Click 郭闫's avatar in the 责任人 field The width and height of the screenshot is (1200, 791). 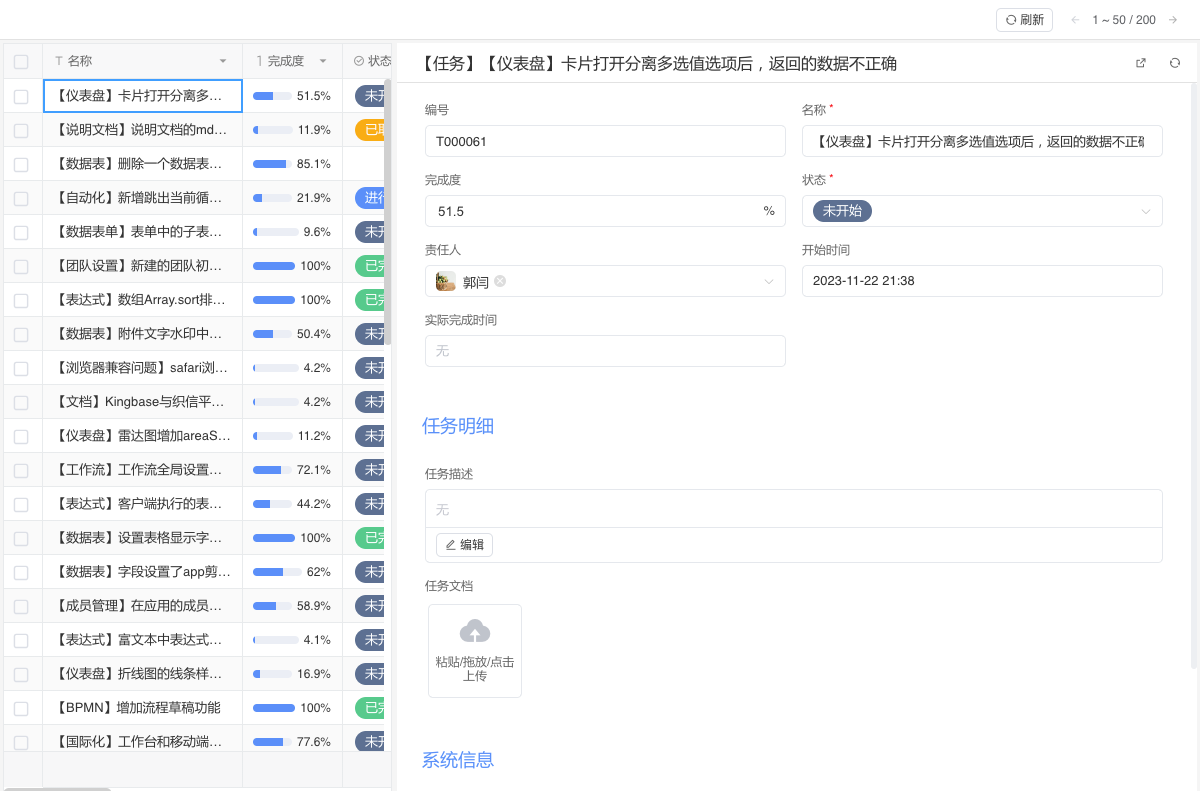tap(444, 281)
